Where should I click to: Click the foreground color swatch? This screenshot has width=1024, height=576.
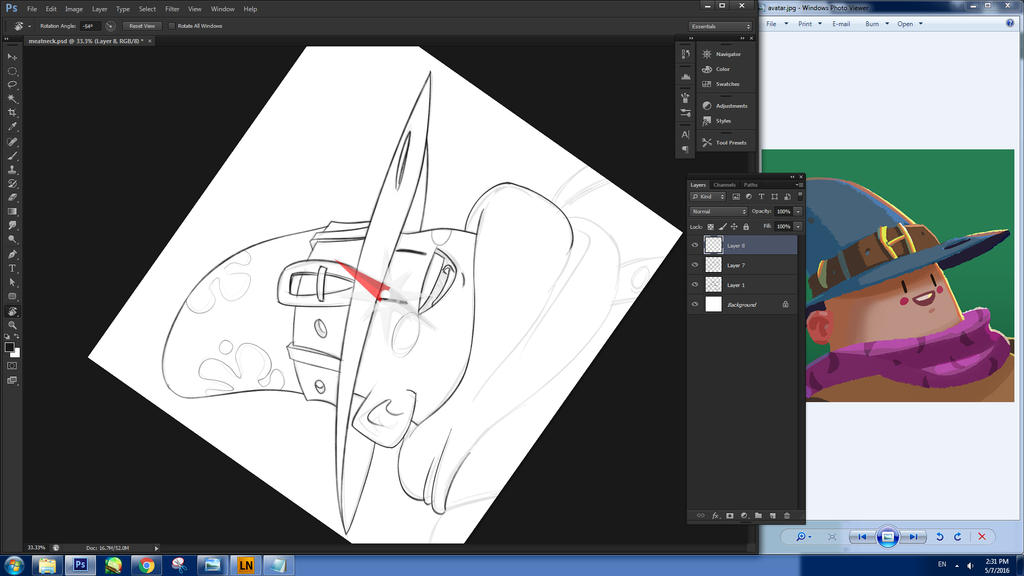point(9,347)
